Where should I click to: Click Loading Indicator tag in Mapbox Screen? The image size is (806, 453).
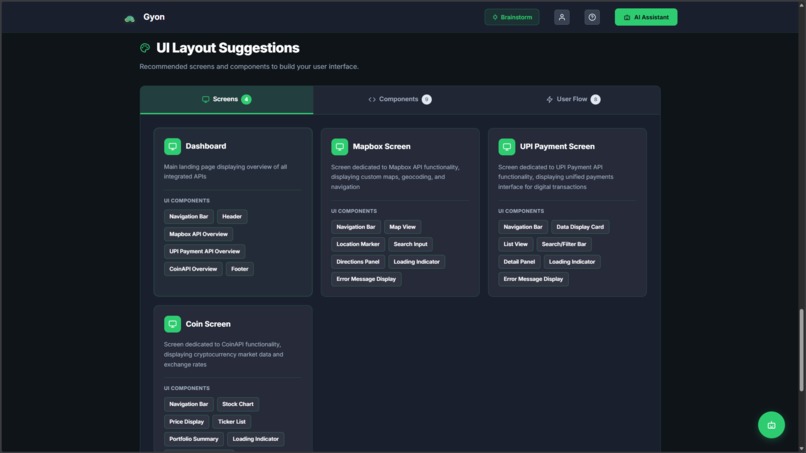416,262
